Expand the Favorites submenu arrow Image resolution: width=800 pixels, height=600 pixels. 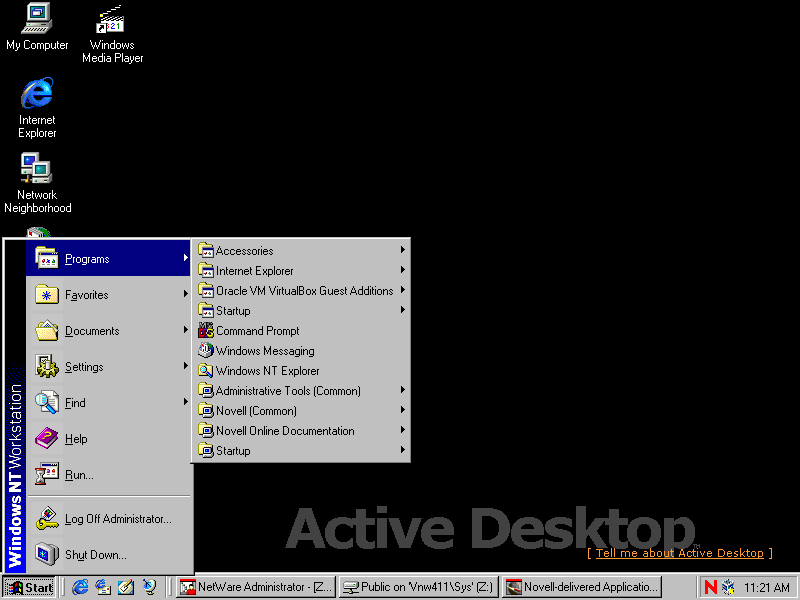[x=186, y=294]
